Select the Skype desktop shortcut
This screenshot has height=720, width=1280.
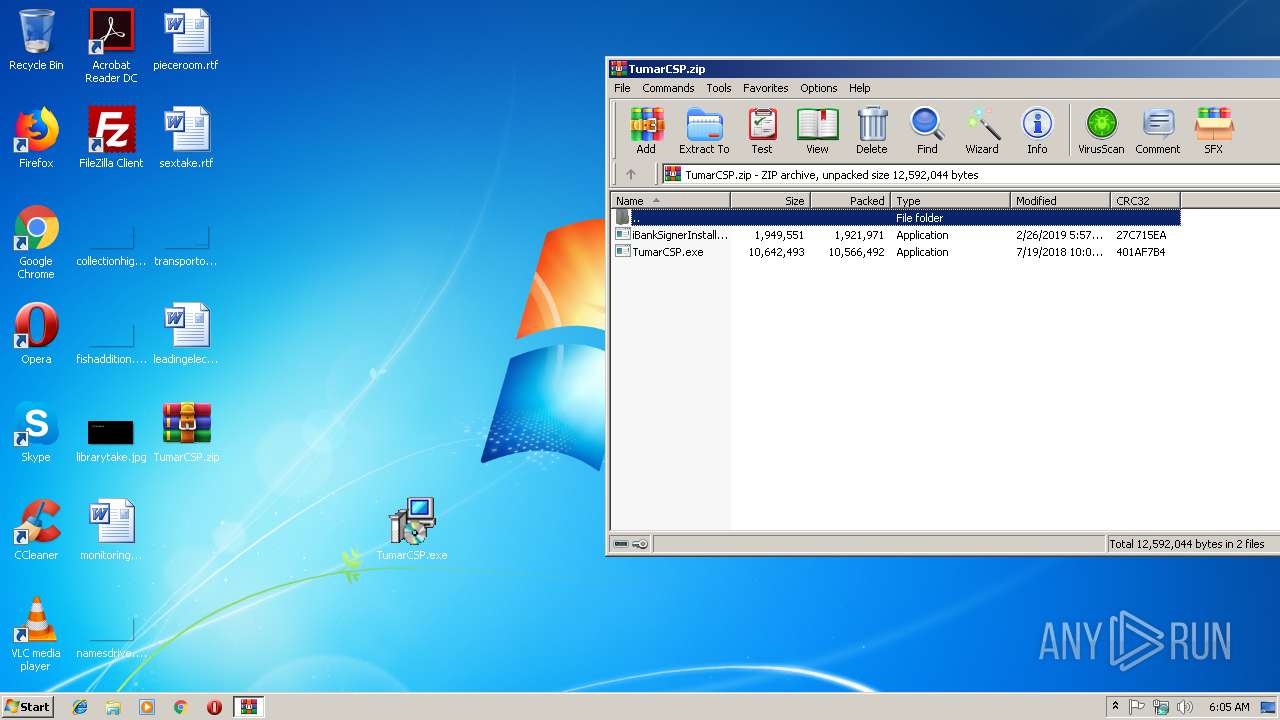click(36, 432)
